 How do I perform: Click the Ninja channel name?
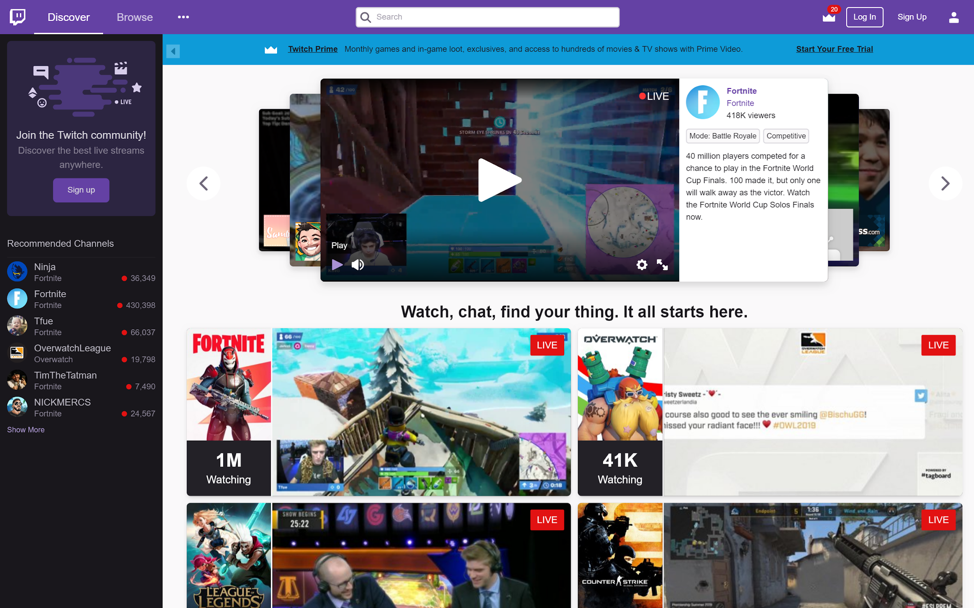(45, 267)
